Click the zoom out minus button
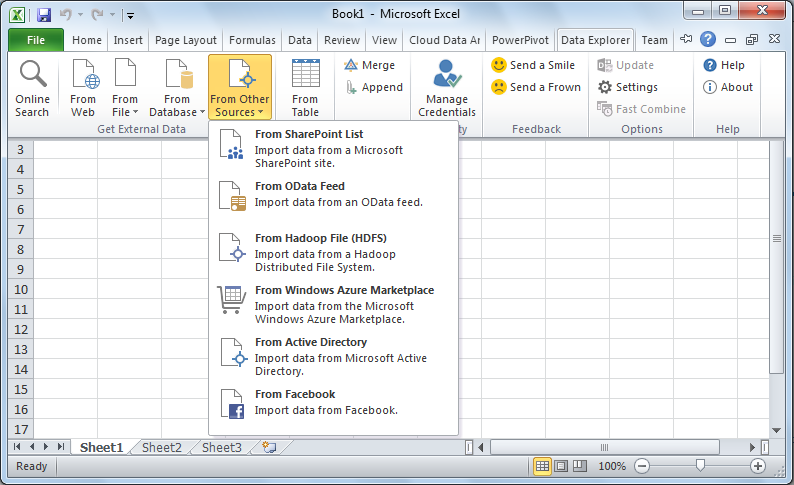 [642, 466]
